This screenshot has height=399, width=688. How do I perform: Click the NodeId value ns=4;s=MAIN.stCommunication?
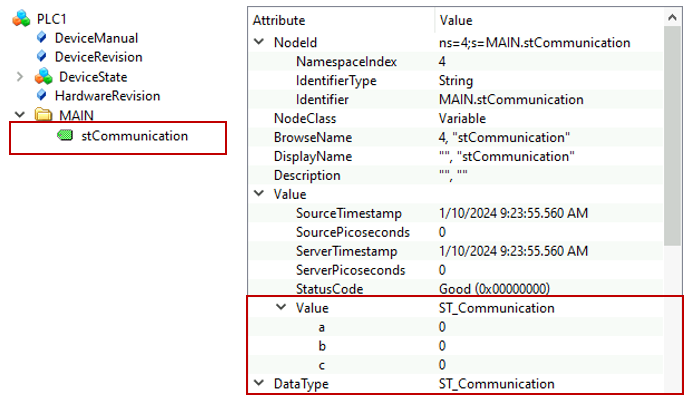[534, 42]
